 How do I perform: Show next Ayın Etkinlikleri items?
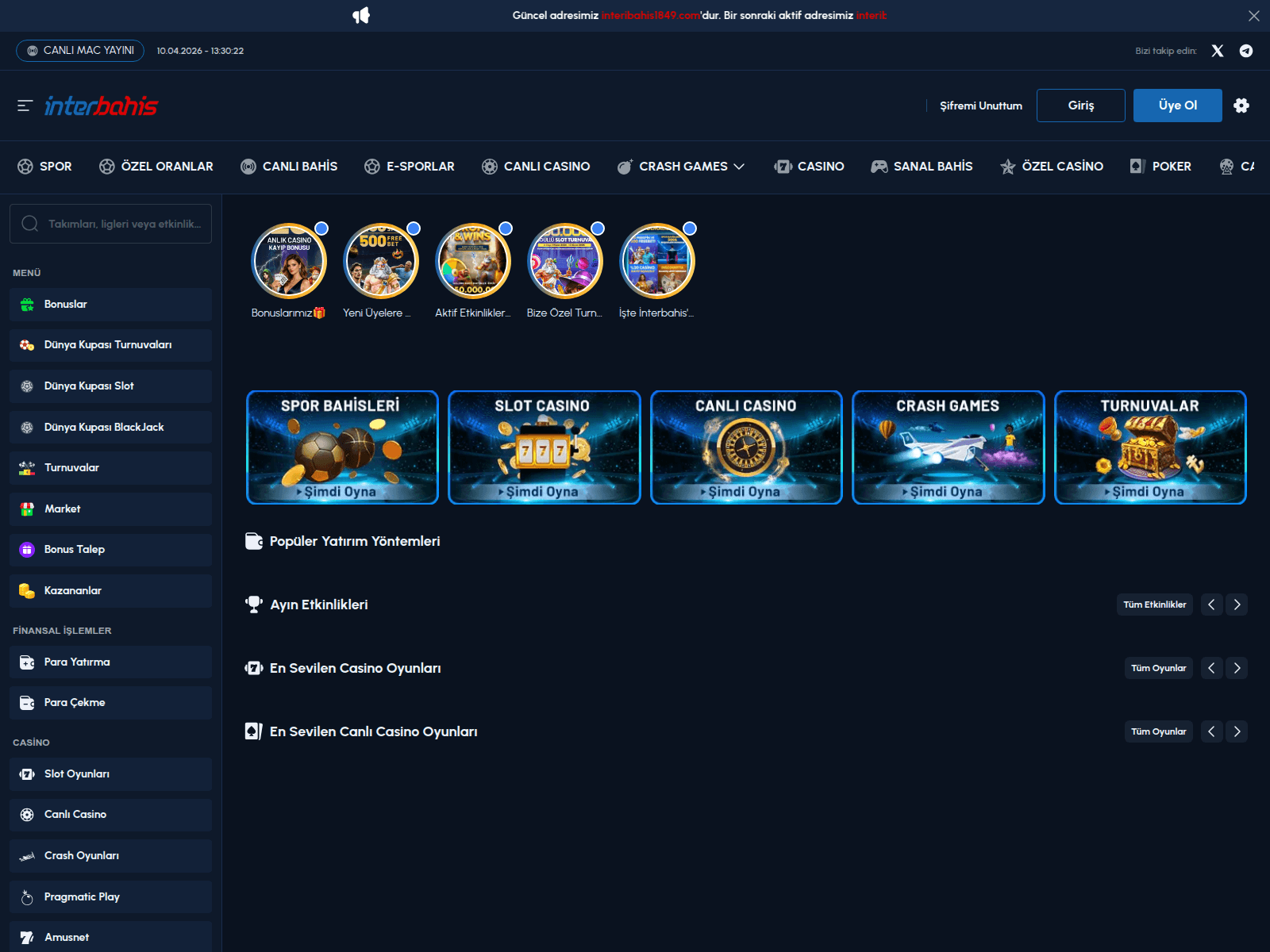coord(1237,605)
